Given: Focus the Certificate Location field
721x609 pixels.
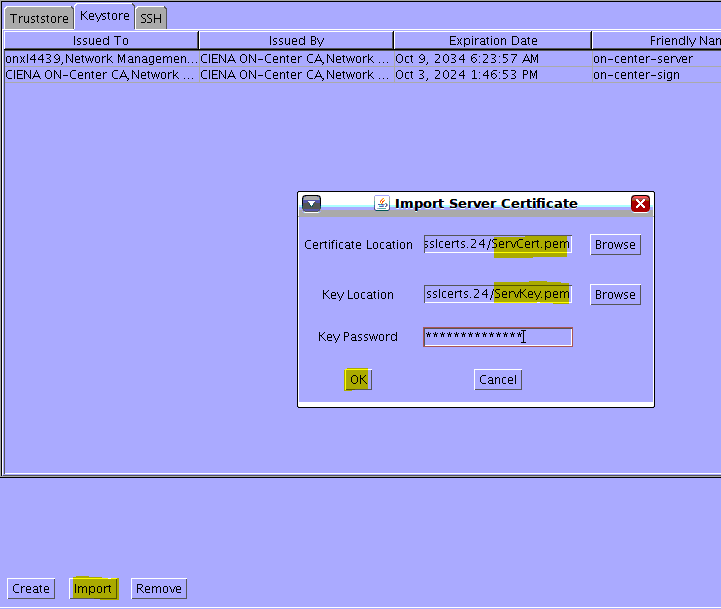Looking at the screenshot, I should 498,244.
